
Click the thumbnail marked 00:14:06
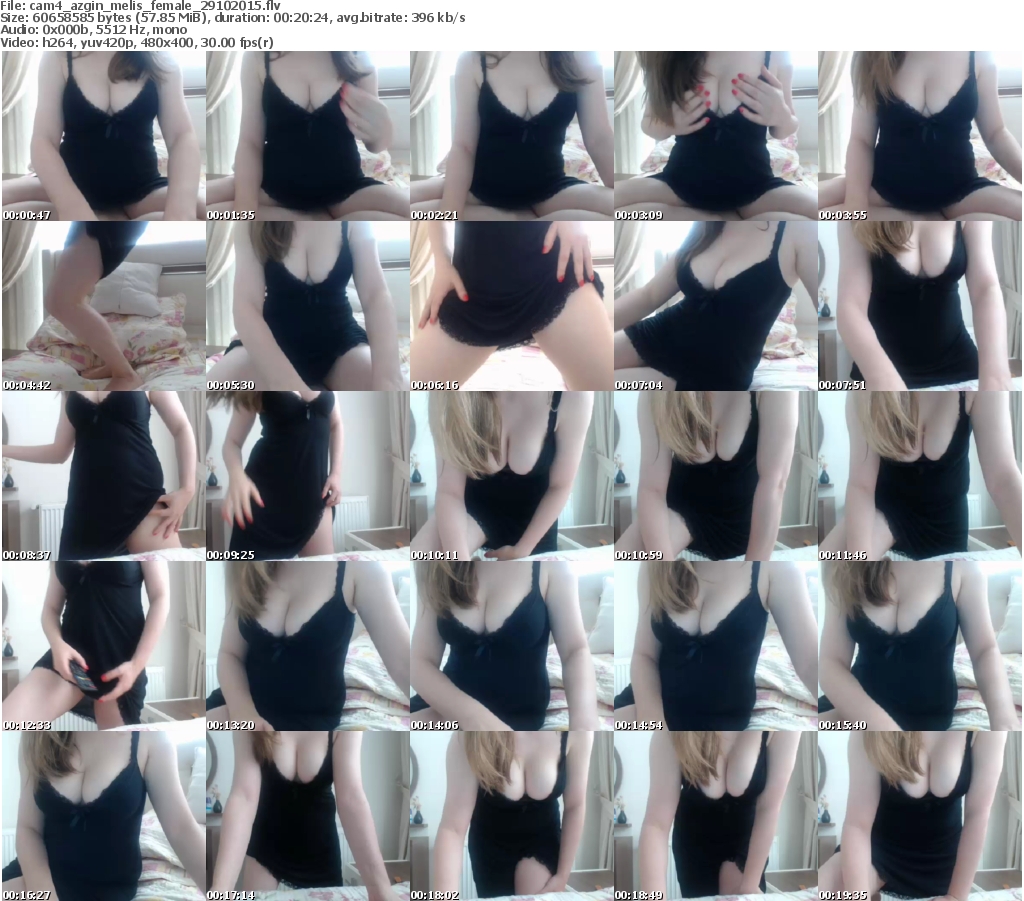(511, 646)
